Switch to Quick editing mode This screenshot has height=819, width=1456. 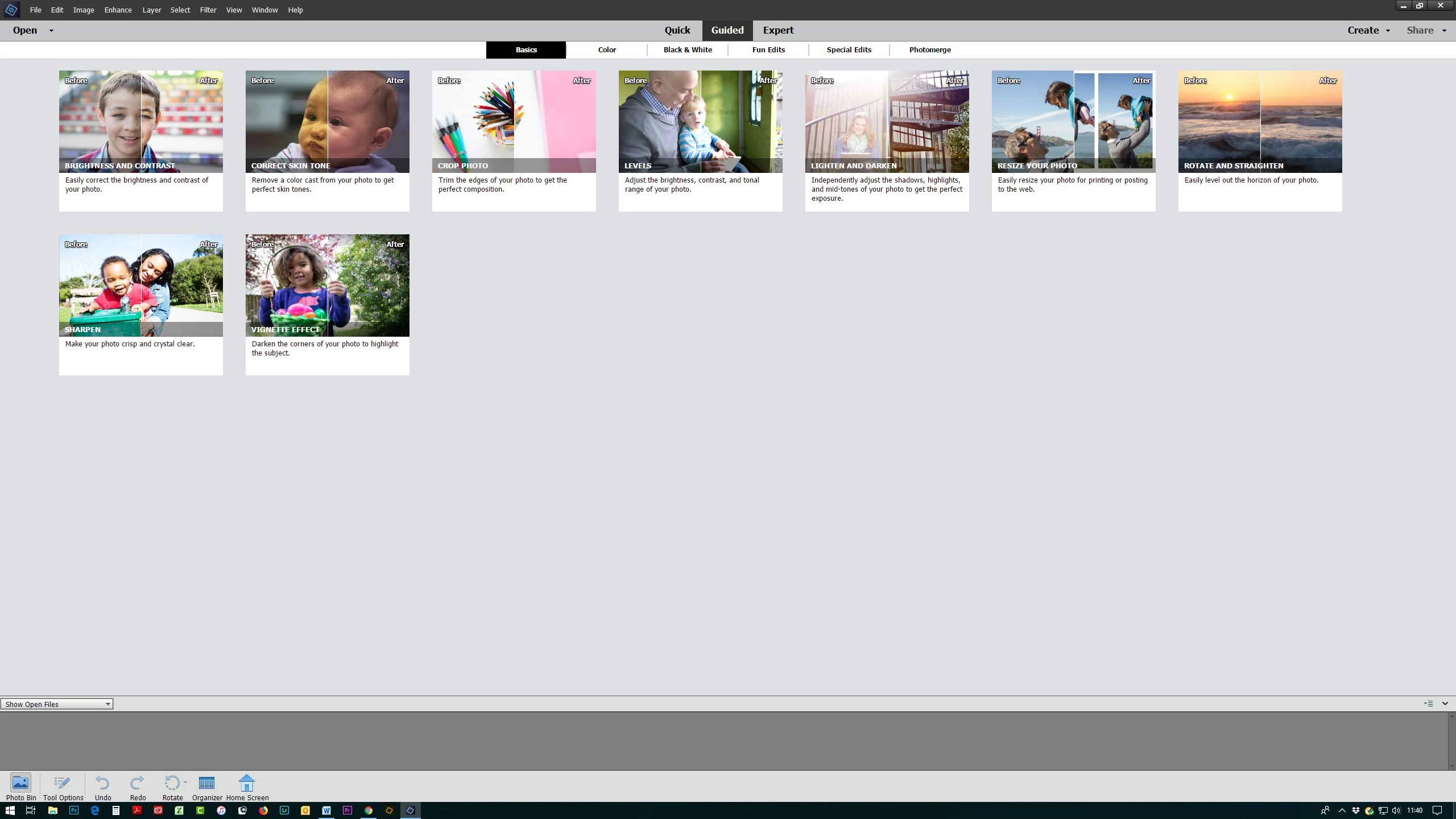(x=677, y=30)
